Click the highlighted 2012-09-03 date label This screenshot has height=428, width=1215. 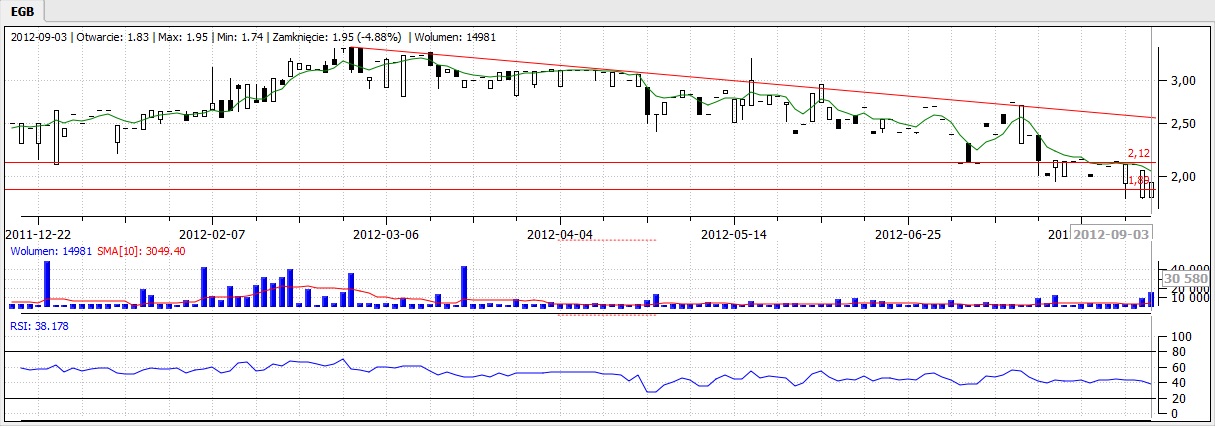pos(1111,235)
